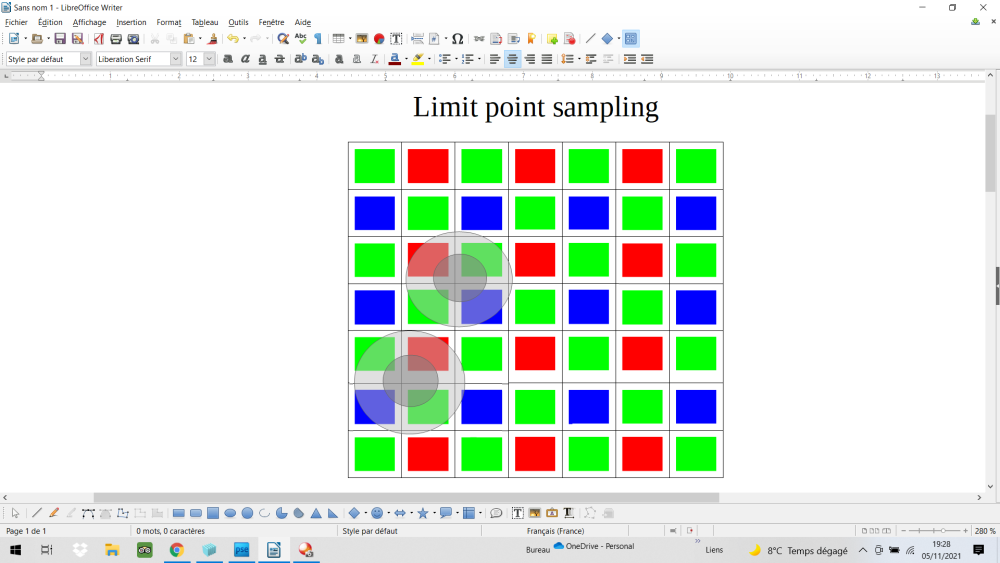
Task: Open the Tableau menu
Action: pos(204,22)
